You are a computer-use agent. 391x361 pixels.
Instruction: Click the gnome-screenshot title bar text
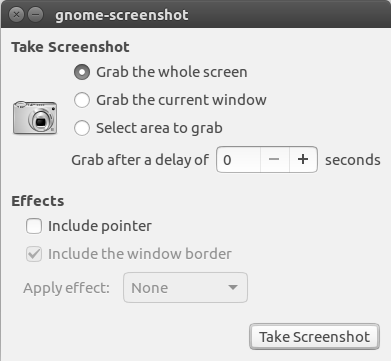[x=122, y=15]
